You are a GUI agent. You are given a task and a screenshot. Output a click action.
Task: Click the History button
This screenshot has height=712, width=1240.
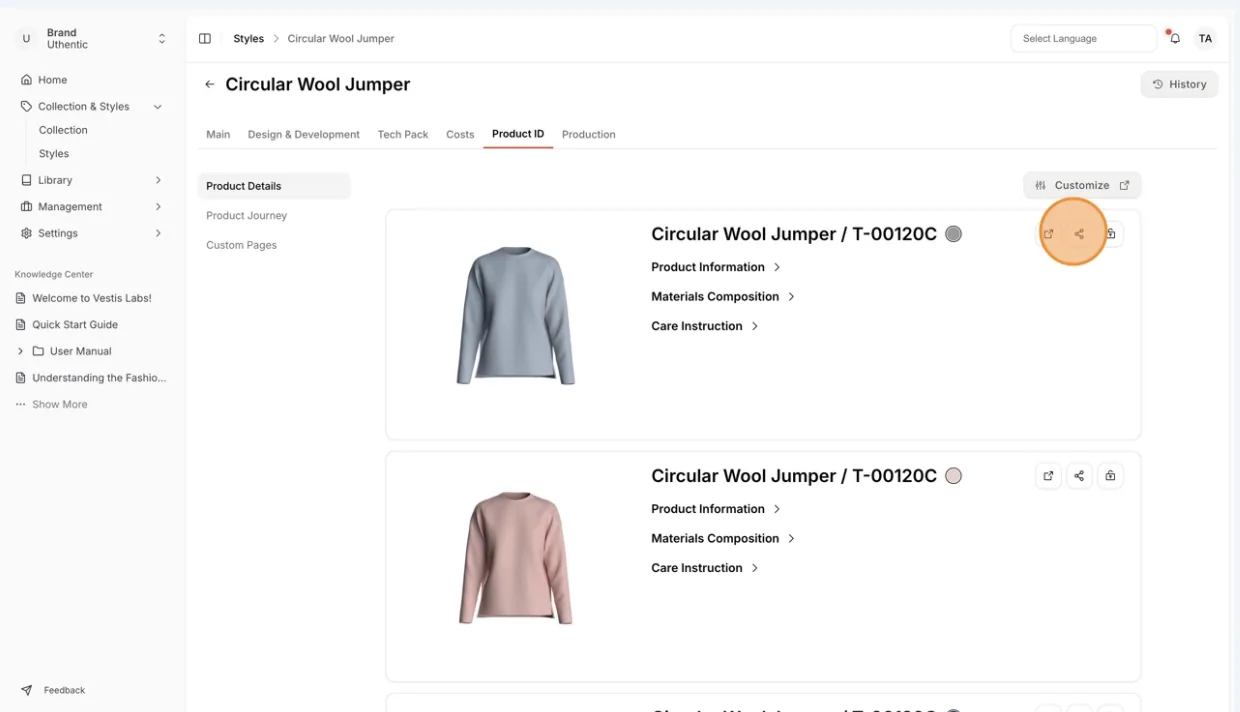(x=1179, y=84)
